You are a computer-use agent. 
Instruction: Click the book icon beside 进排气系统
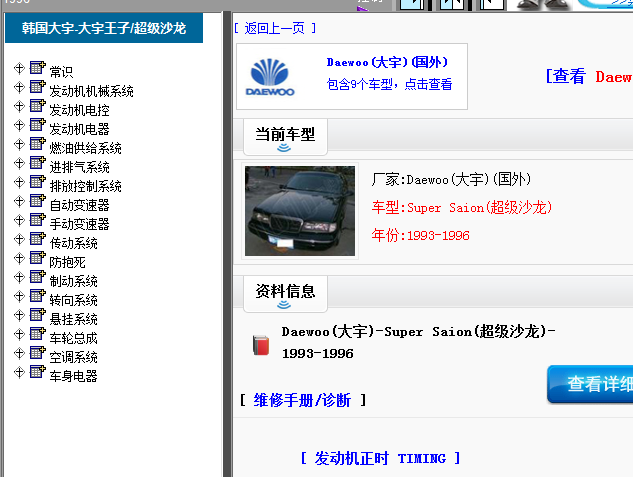coord(38,162)
